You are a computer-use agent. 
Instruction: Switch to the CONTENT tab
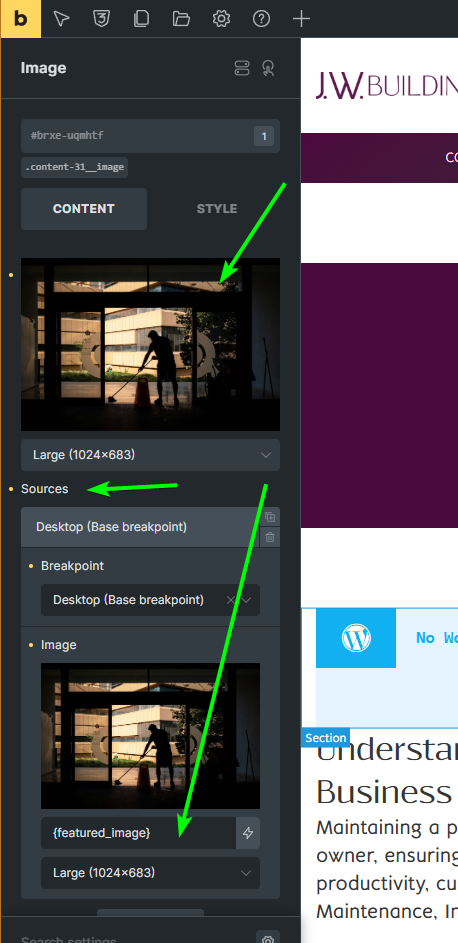(x=84, y=209)
